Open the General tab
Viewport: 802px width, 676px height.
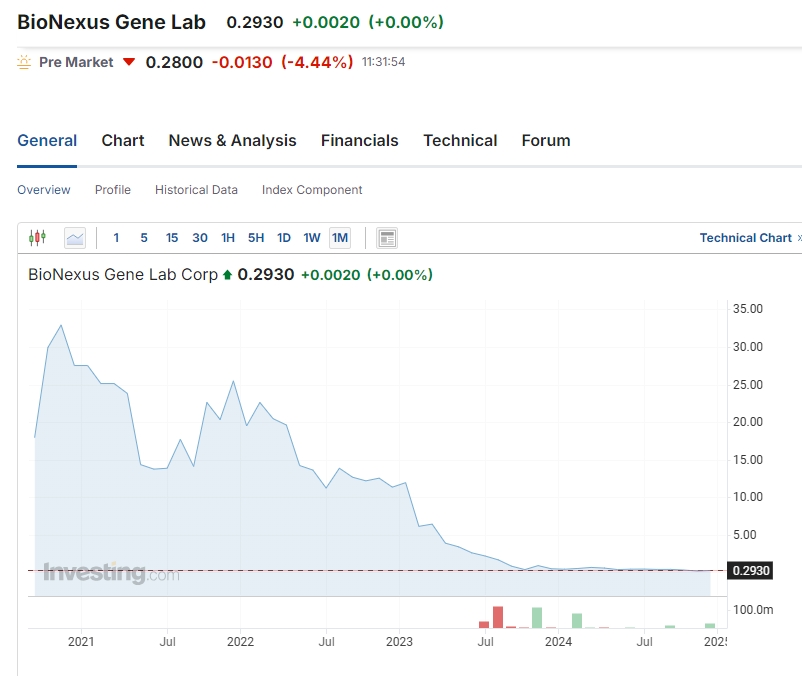tap(47, 141)
